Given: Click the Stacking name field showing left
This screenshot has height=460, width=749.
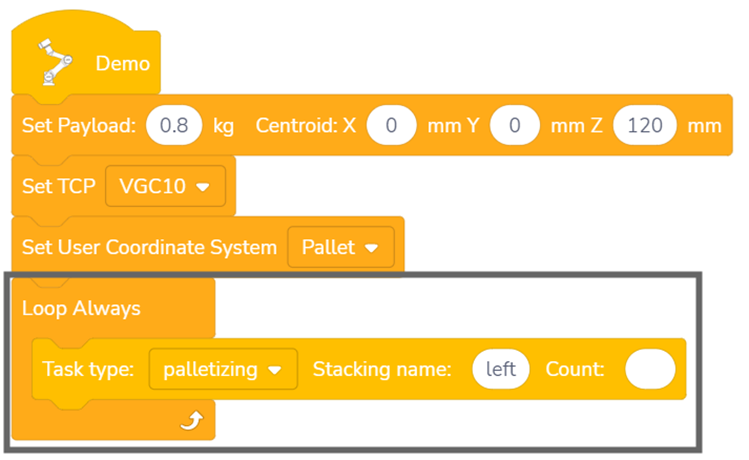Looking at the screenshot, I should point(501,369).
